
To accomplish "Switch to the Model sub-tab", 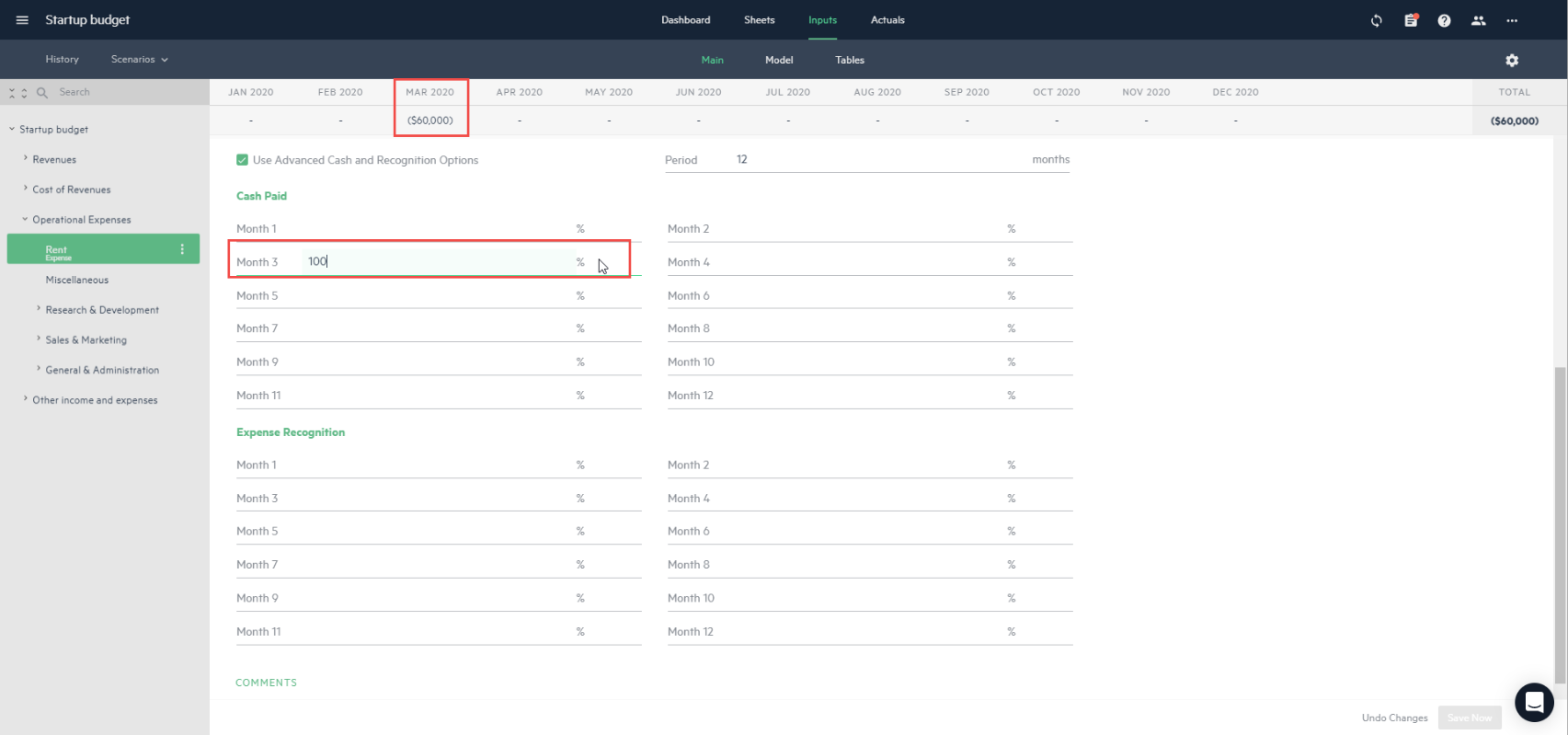I will pyautogui.click(x=779, y=60).
